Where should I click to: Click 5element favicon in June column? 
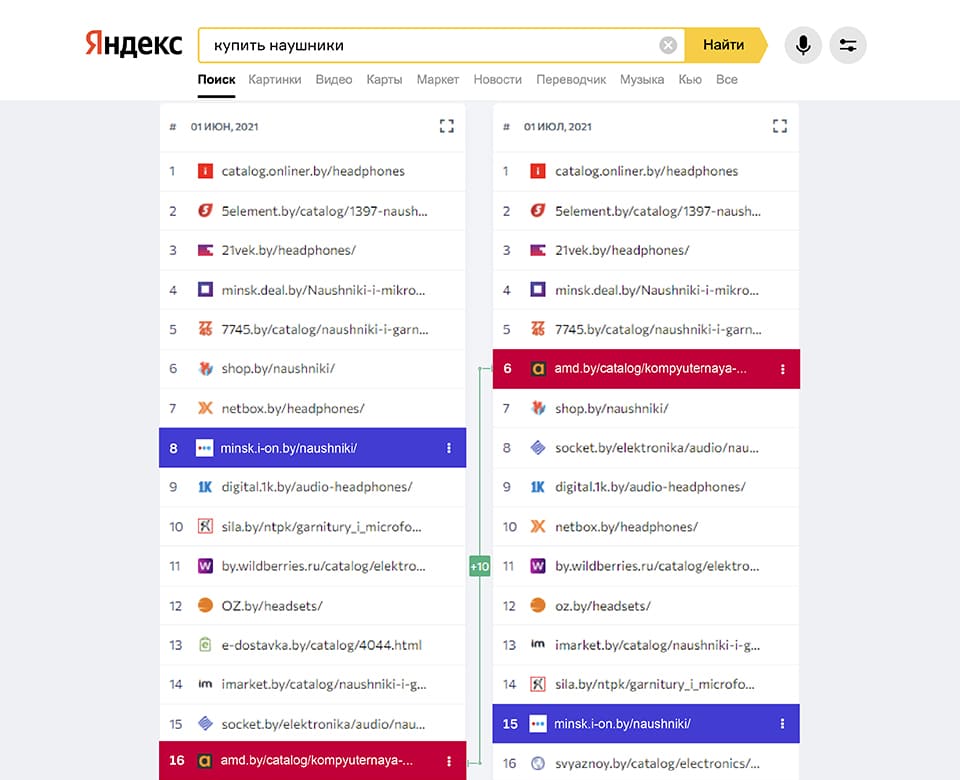point(205,211)
